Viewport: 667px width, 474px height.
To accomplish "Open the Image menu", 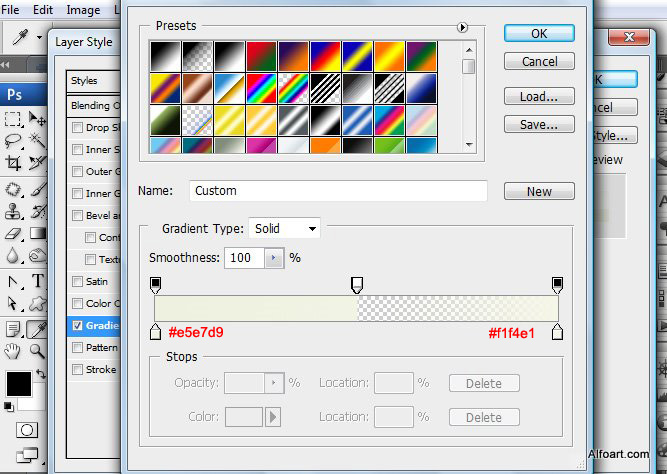I will coord(83,10).
